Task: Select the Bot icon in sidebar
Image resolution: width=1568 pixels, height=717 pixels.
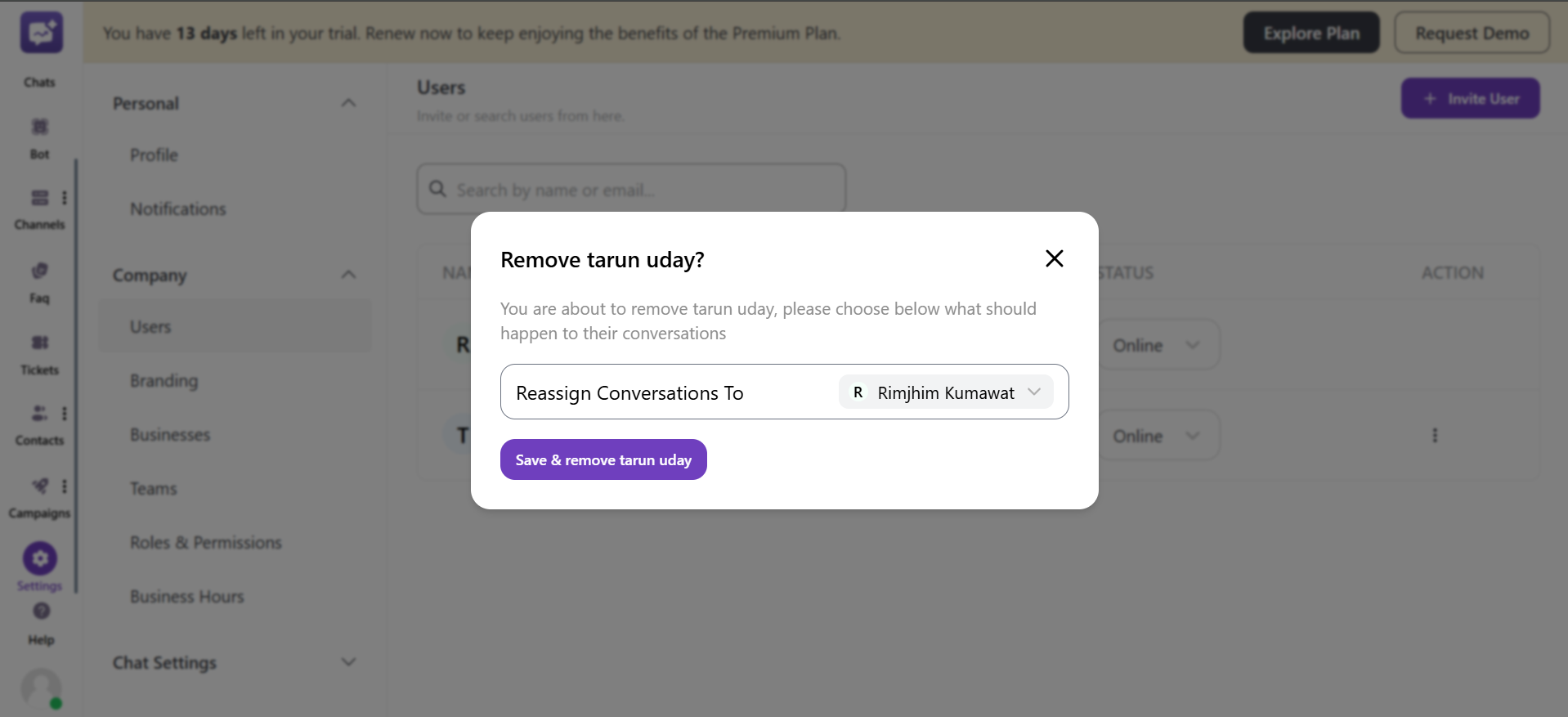Action: 39,128
